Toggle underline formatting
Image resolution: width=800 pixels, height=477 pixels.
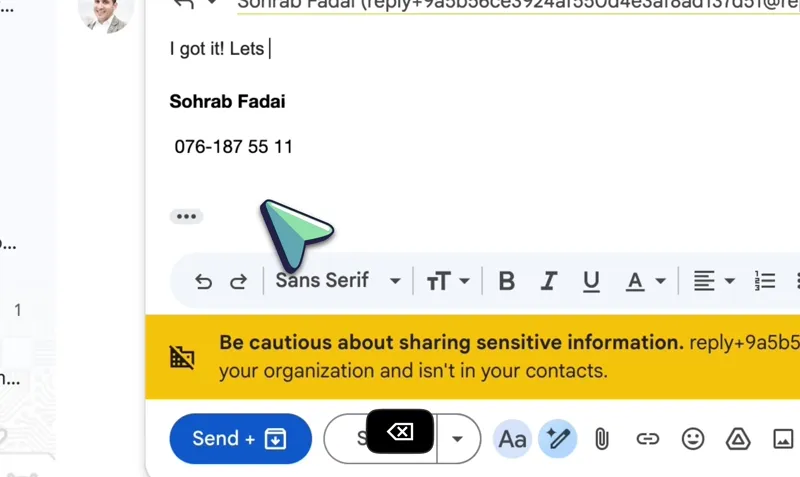click(591, 281)
